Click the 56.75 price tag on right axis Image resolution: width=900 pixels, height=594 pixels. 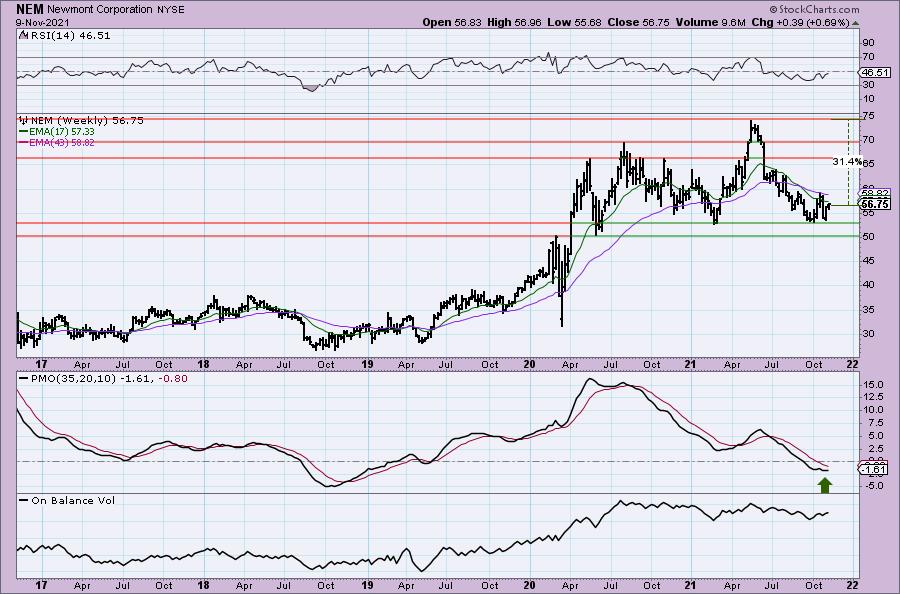tap(876, 204)
